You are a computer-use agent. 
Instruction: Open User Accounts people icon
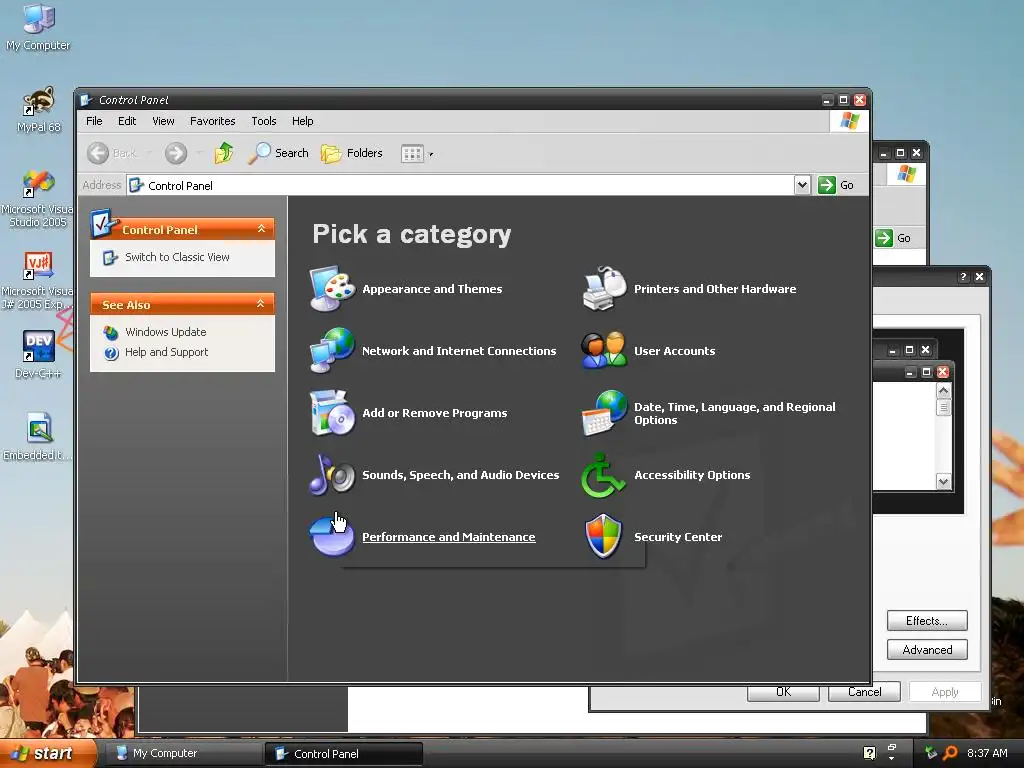(x=604, y=351)
